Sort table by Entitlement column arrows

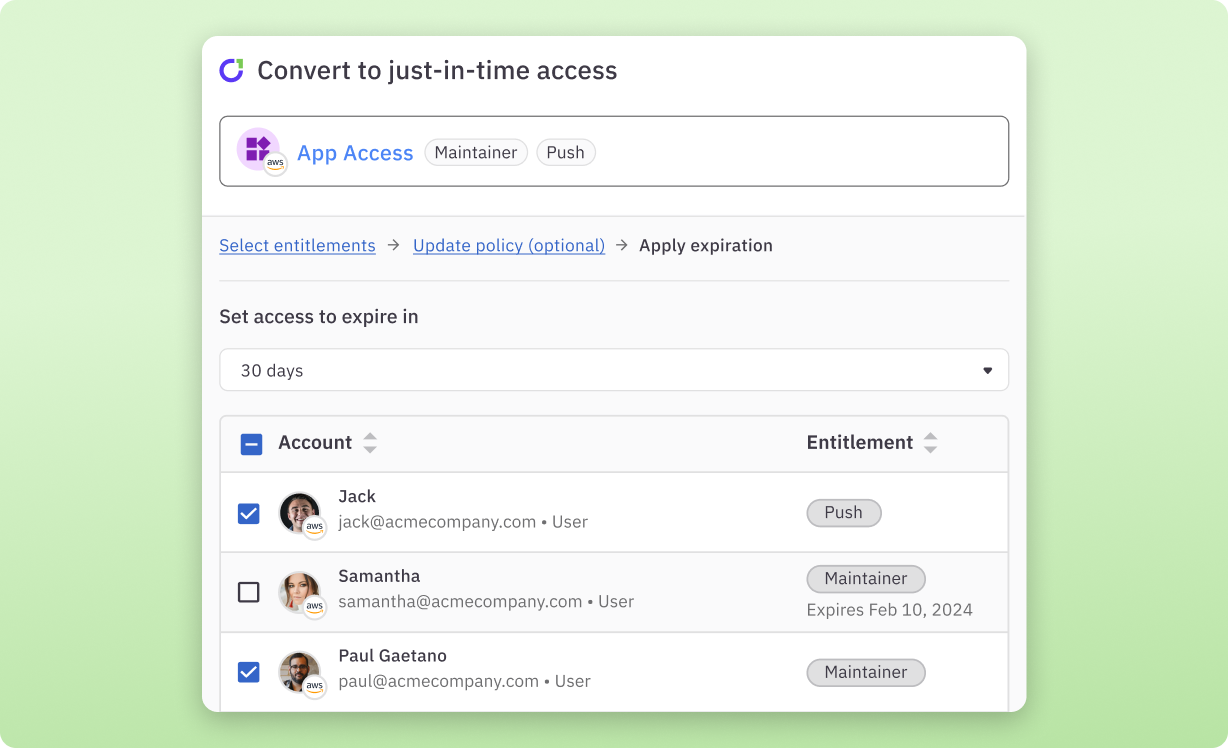pyautogui.click(x=930, y=443)
